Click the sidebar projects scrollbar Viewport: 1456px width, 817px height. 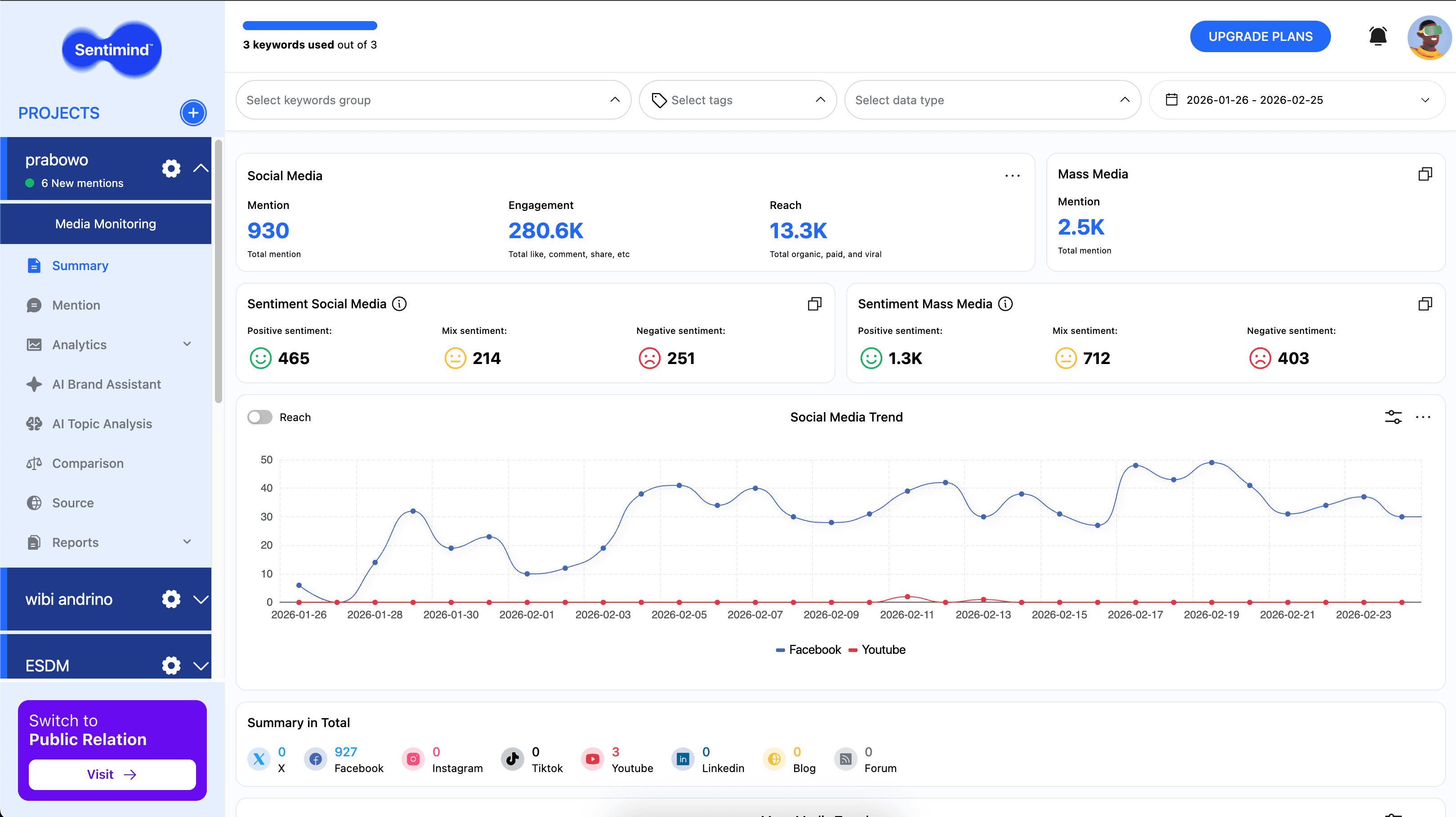[218, 271]
